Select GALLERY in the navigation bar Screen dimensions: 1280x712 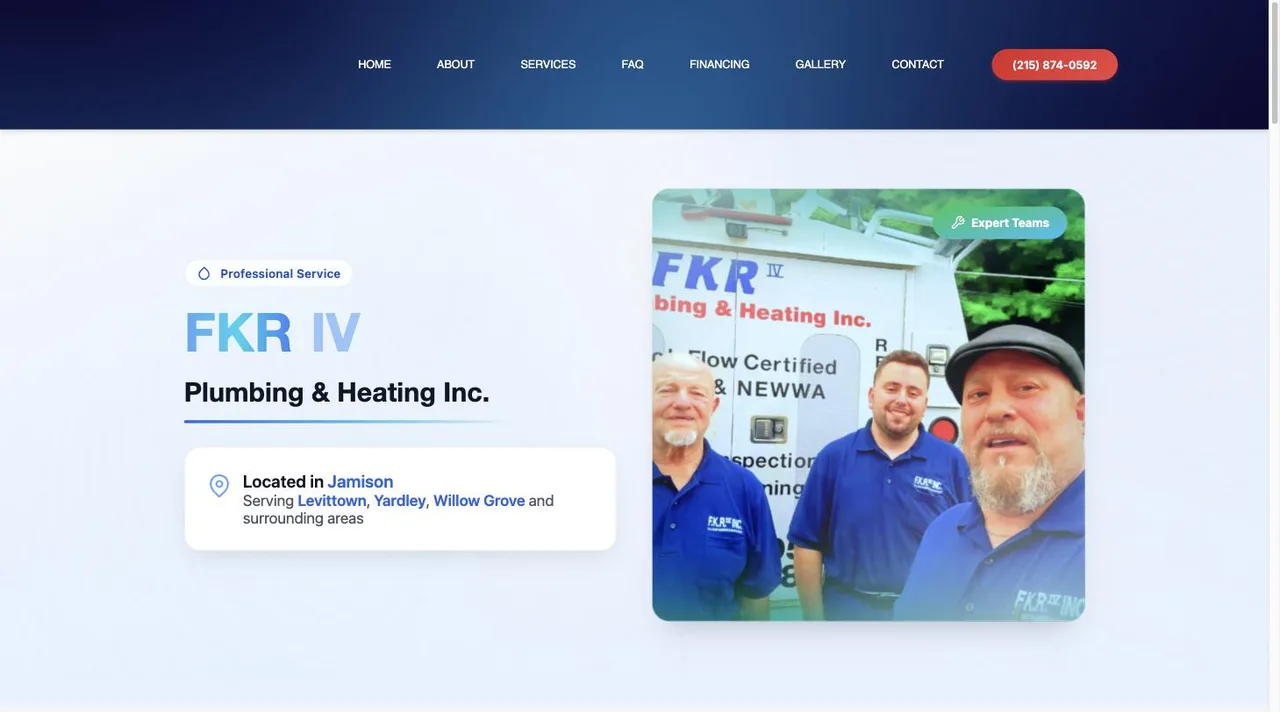(820, 64)
